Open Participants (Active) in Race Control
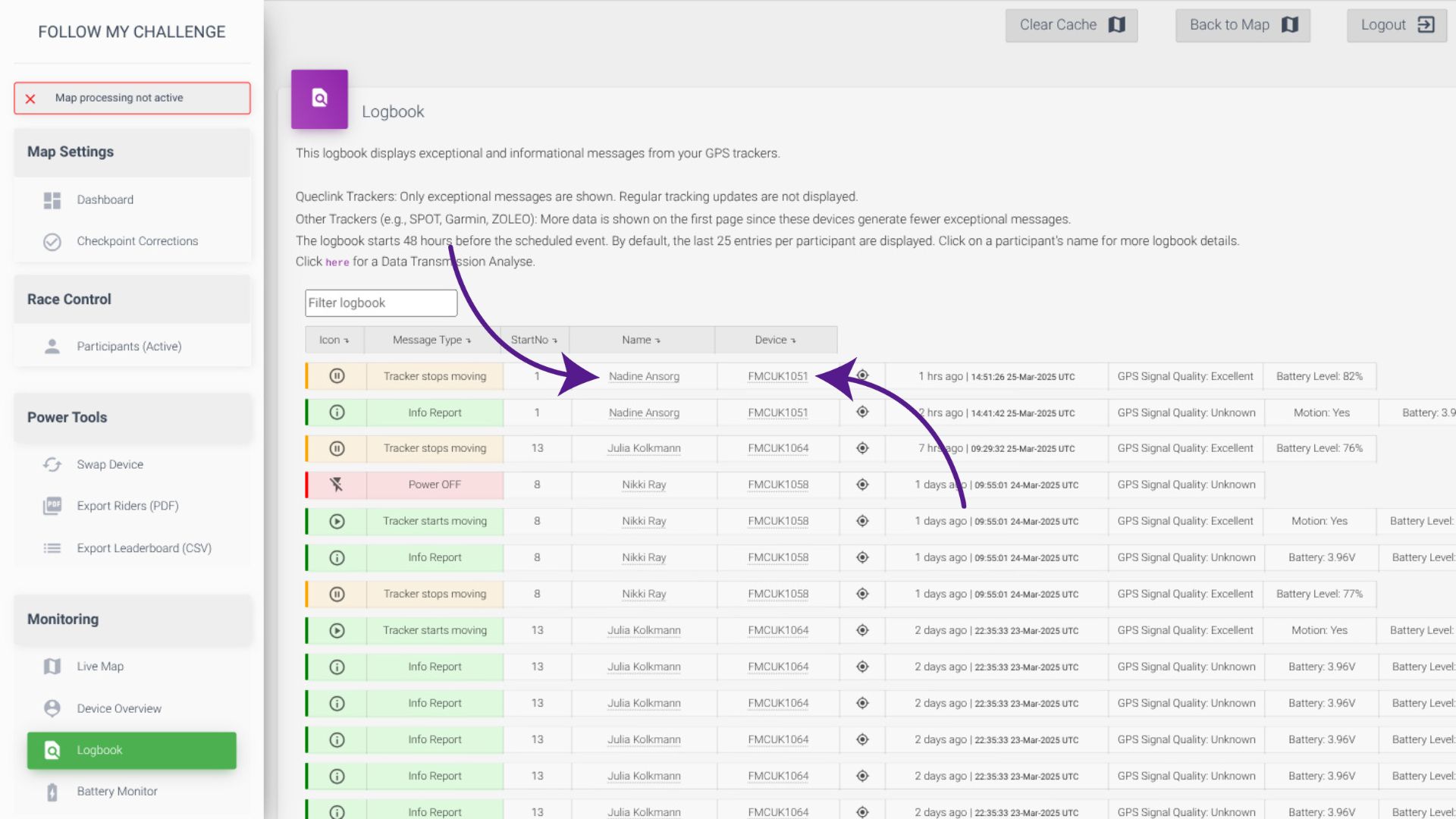Viewport: 1456px width, 819px height. pos(129,347)
